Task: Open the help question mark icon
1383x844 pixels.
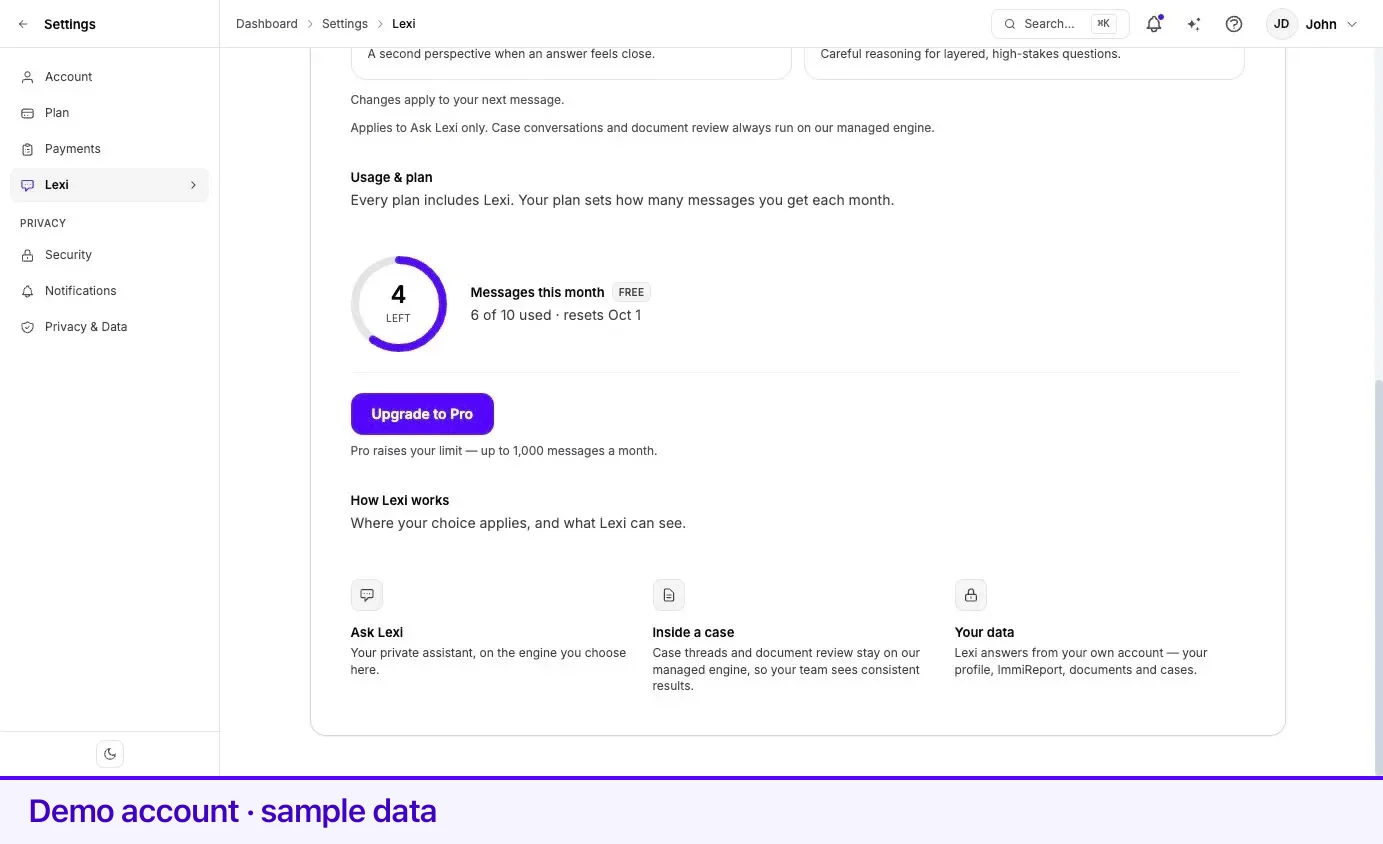Action: click(1234, 24)
